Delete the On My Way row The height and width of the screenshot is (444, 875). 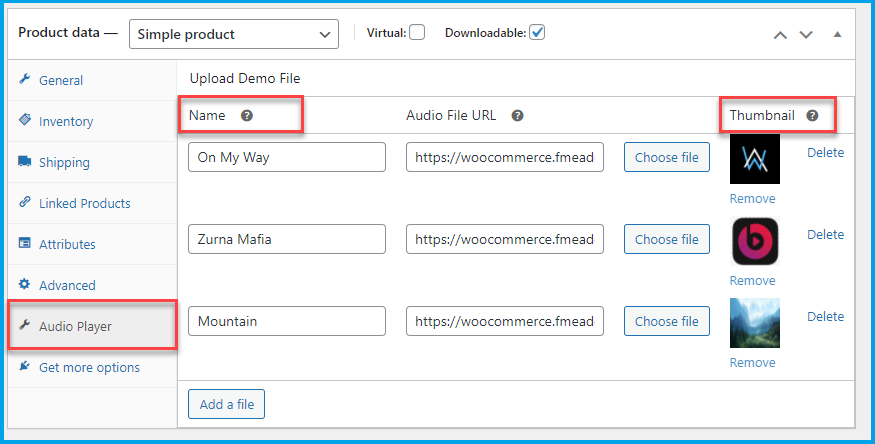(x=825, y=152)
